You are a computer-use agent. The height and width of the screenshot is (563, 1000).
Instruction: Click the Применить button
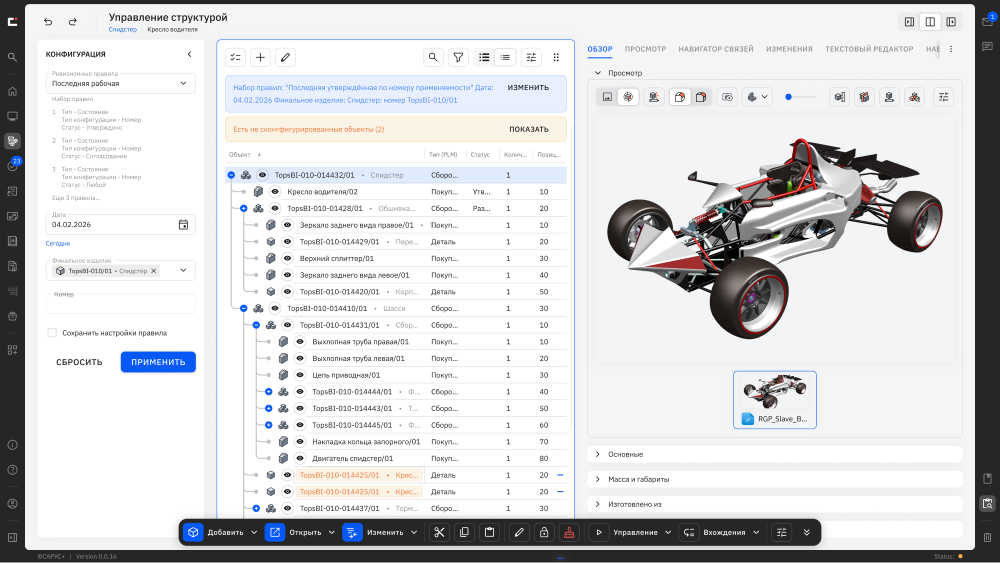(158, 362)
